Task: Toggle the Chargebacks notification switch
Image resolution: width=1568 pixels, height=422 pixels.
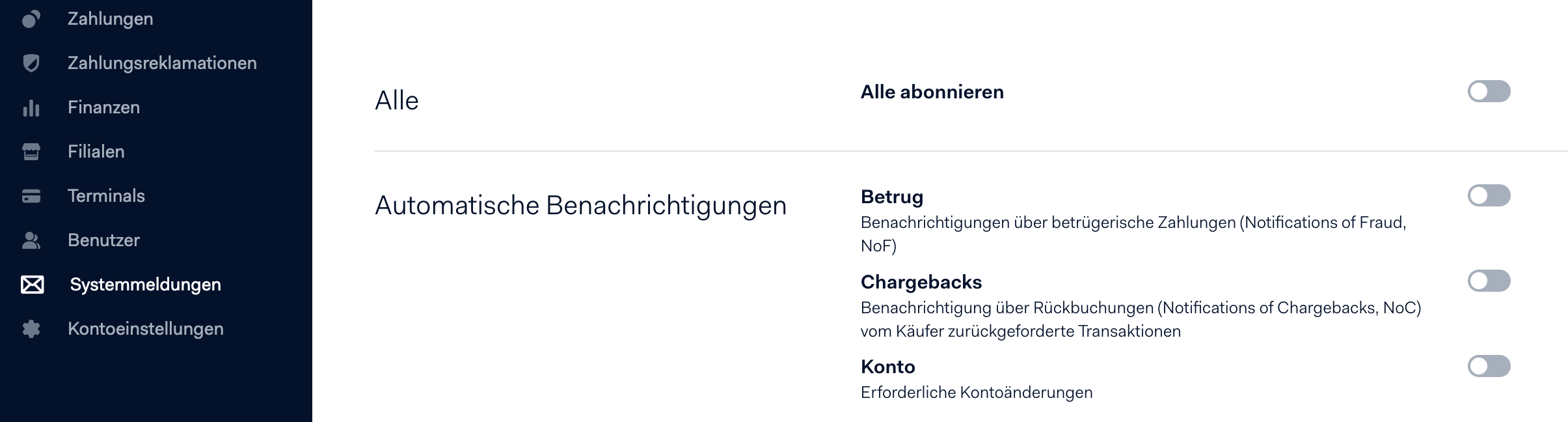Action: pyautogui.click(x=1489, y=281)
